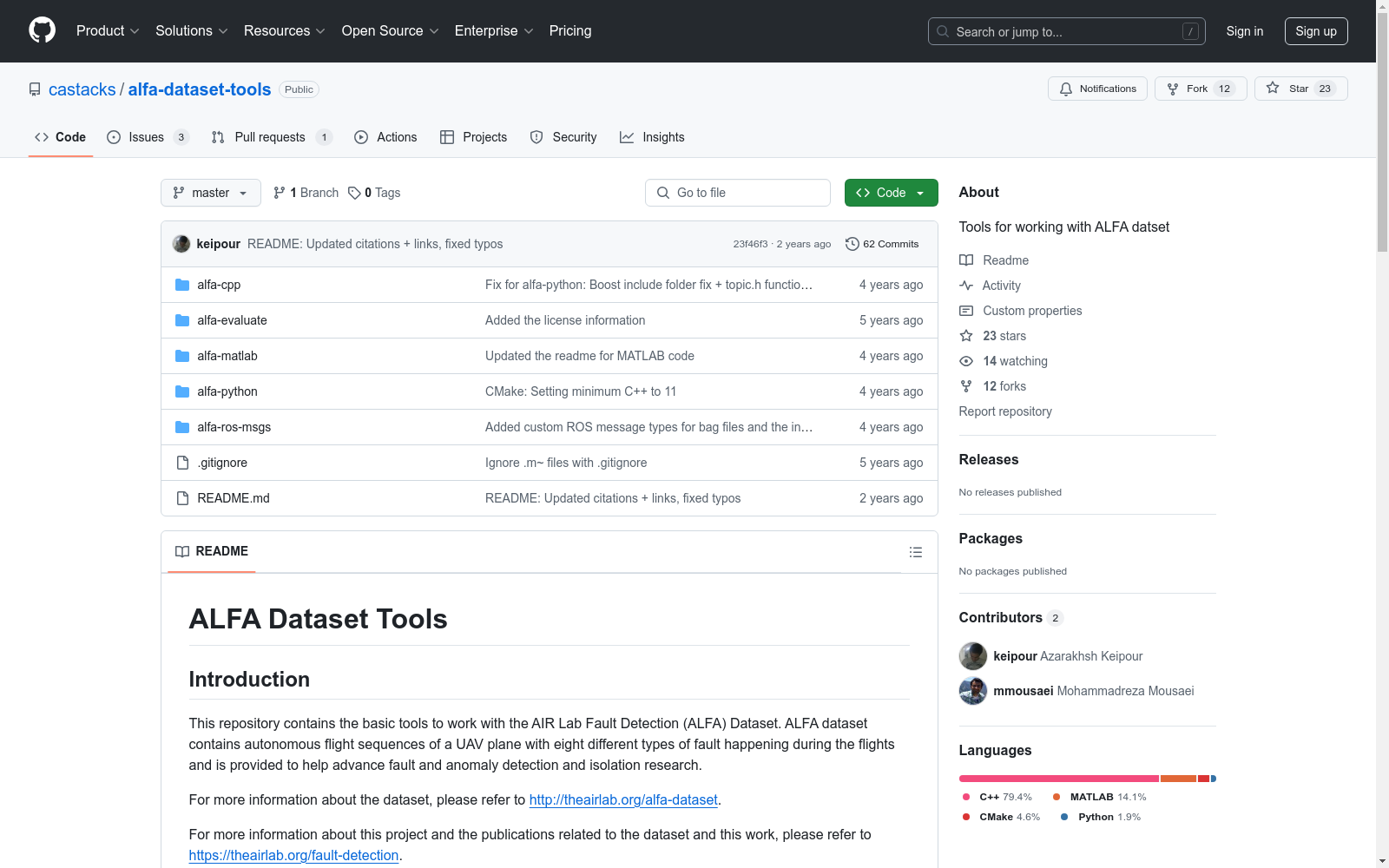Expand the Enterprise menu
This screenshot has height=868, width=1389.
494,30
